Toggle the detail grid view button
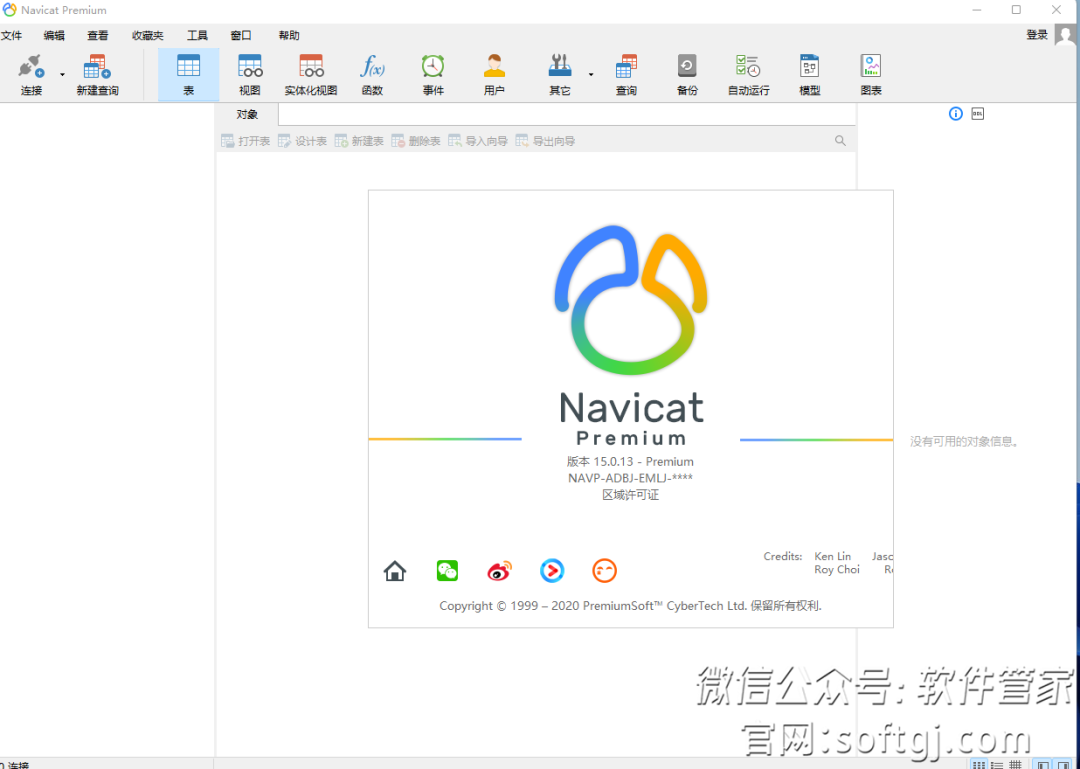The image size is (1080, 769). pos(1015,764)
